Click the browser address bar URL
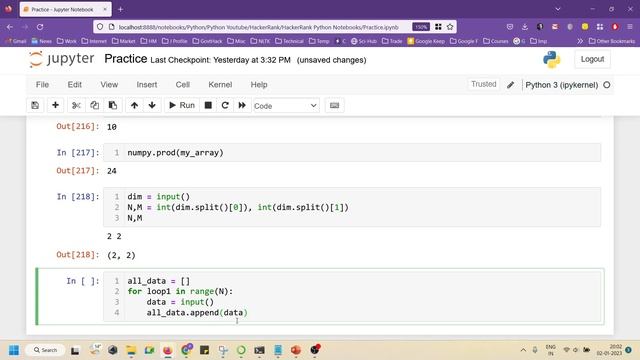This screenshot has width=640, height=360. [258, 27]
